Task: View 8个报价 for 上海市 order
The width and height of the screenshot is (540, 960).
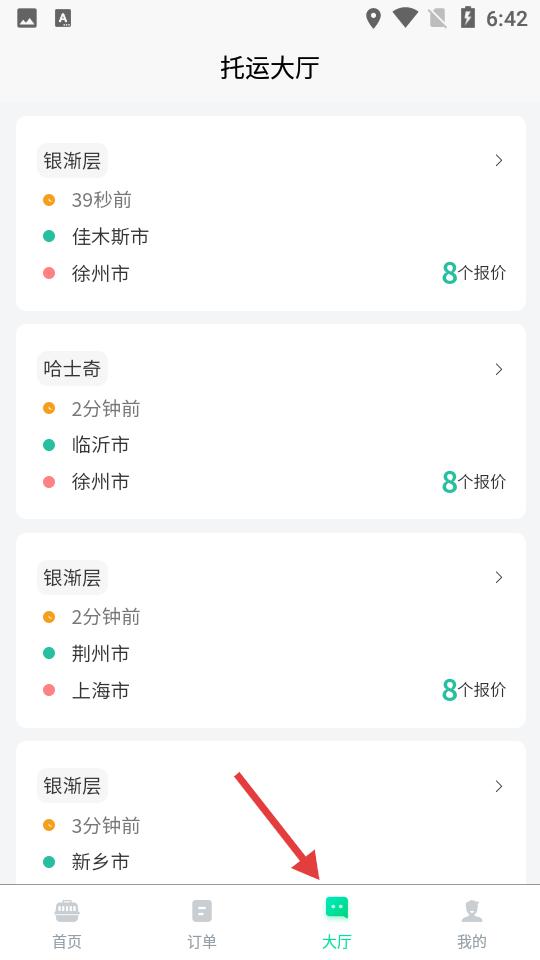Action: [474, 690]
